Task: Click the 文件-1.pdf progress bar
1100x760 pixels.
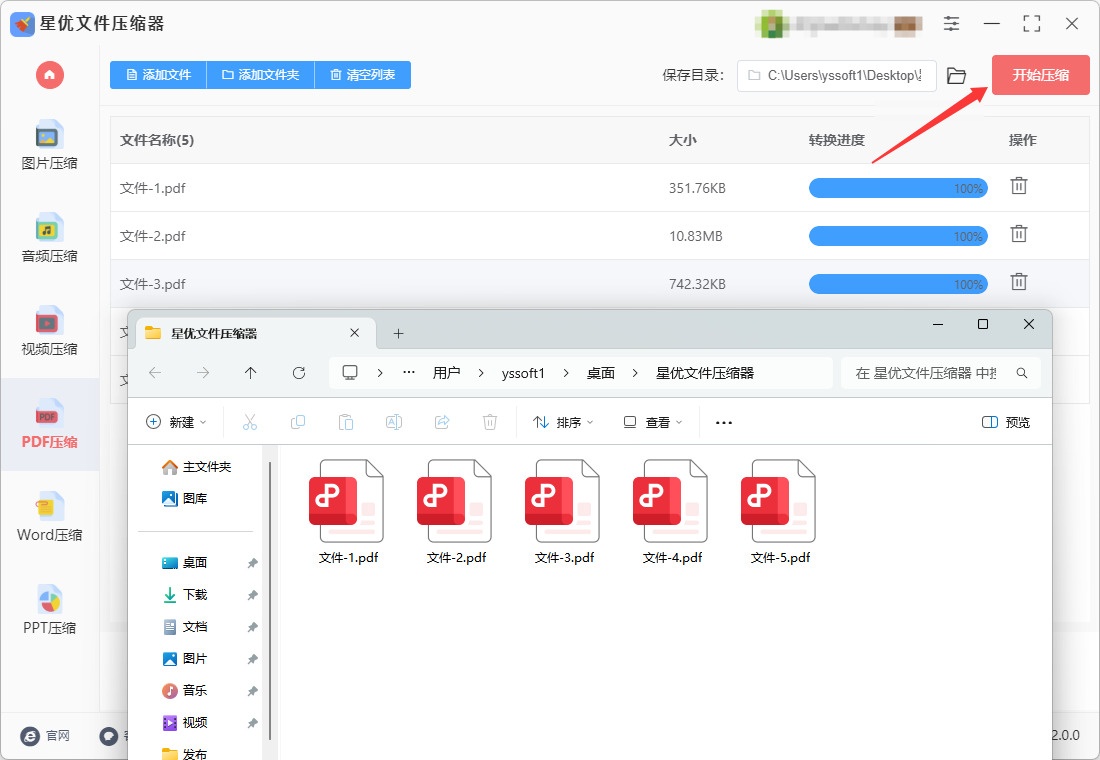Action: (898, 188)
